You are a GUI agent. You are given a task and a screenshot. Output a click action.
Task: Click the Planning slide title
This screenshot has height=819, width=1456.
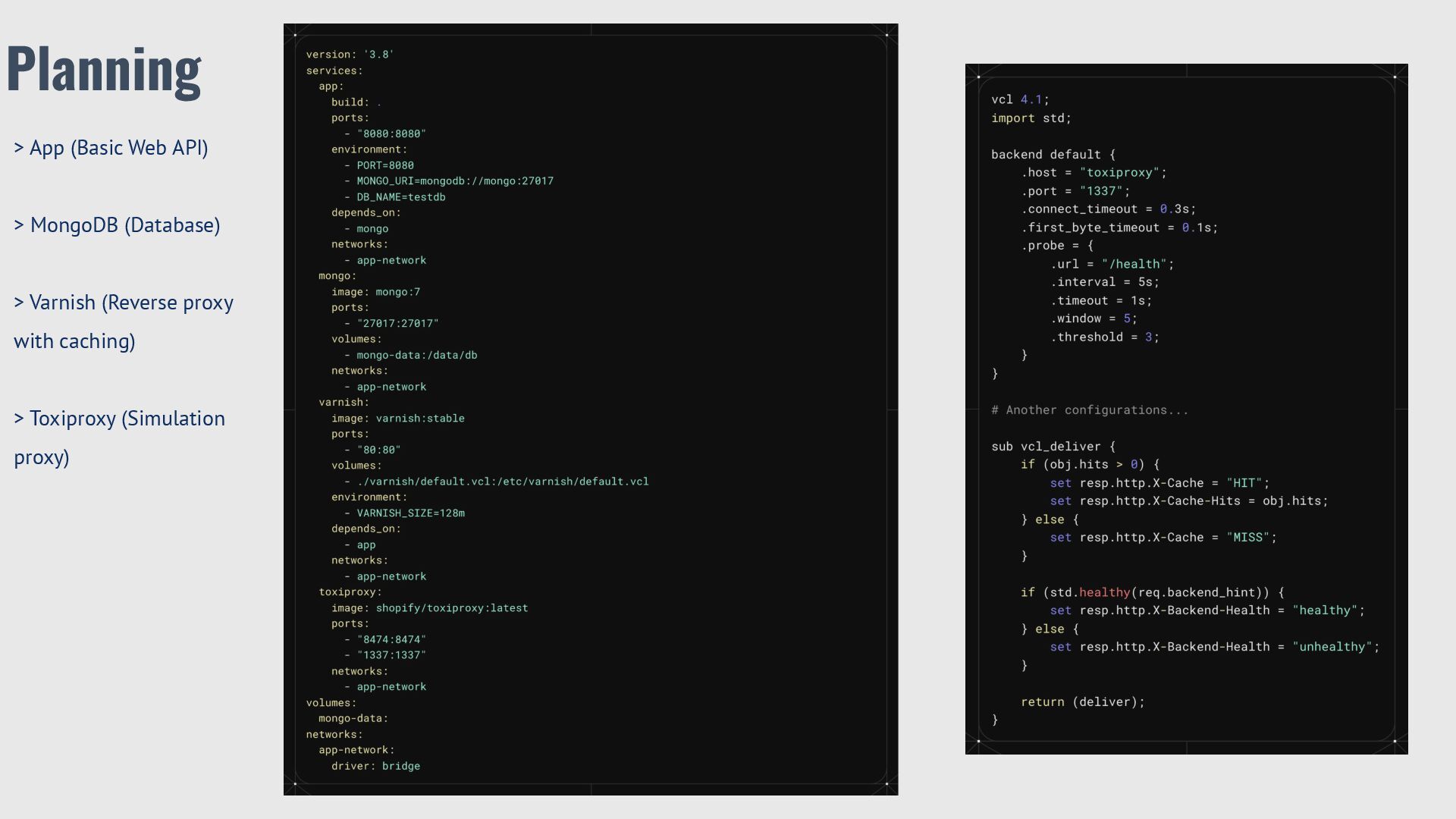(104, 70)
